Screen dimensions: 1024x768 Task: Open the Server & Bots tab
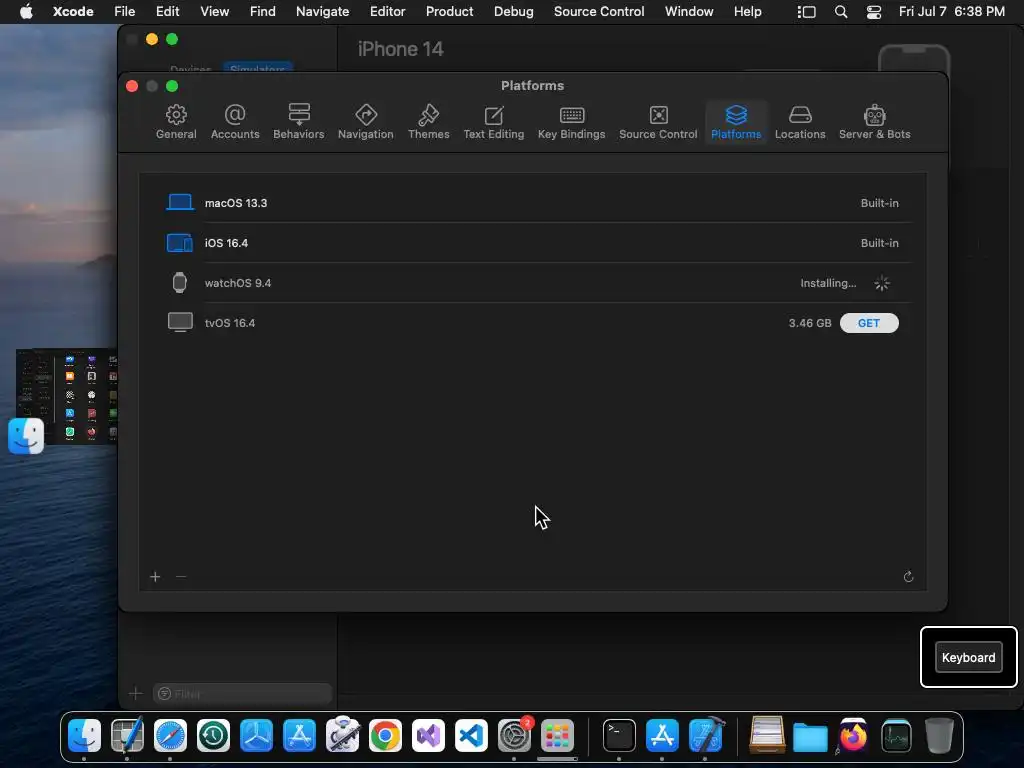[874, 122]
